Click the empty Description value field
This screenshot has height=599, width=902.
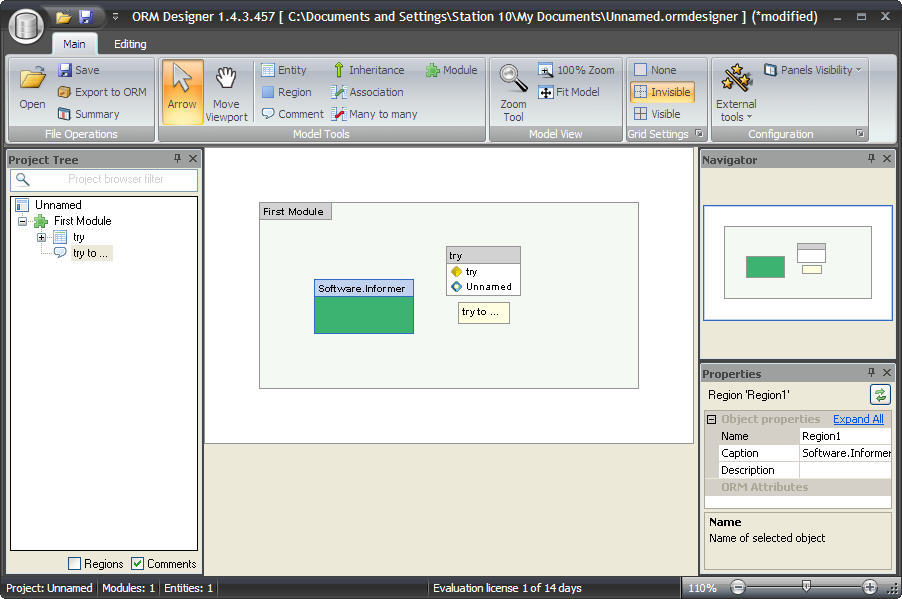845,470
